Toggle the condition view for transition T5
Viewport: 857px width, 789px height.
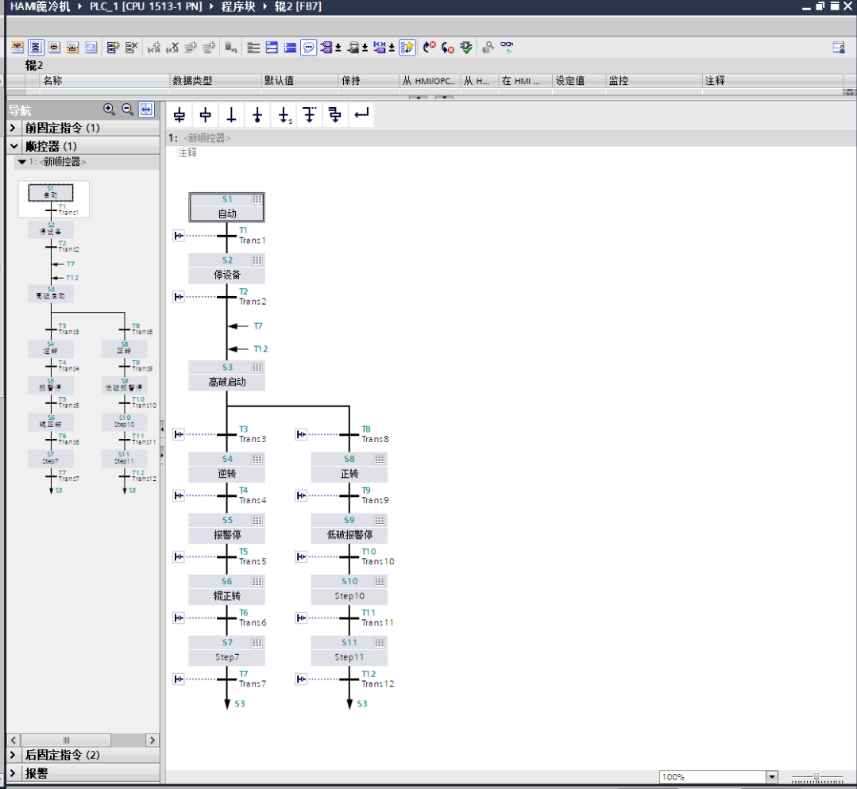[x=179, y=557]
